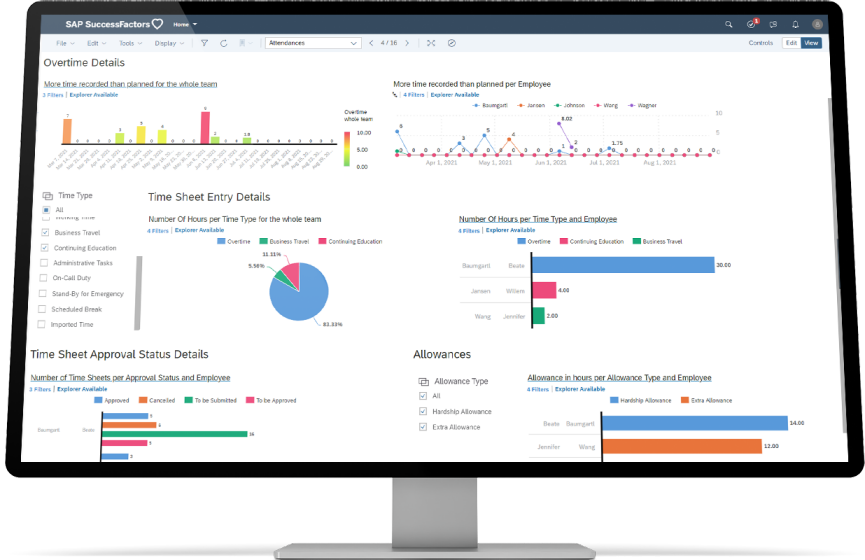Image resolution: width=865 pixels, height=560 pixels.
Task: Uncheck the Business Travel time type
Action: point(44,232)
